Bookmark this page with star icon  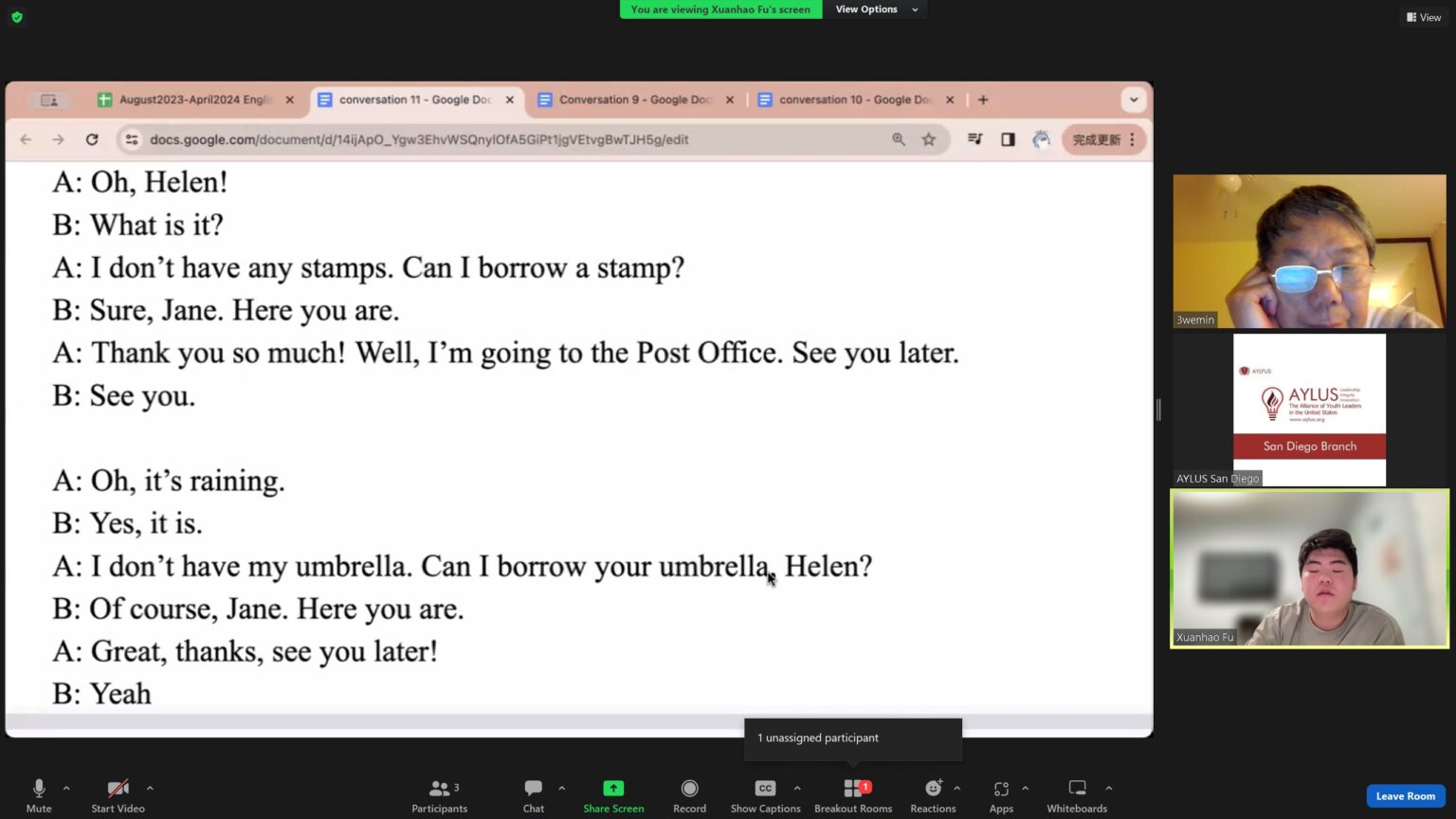click(929, 139)
